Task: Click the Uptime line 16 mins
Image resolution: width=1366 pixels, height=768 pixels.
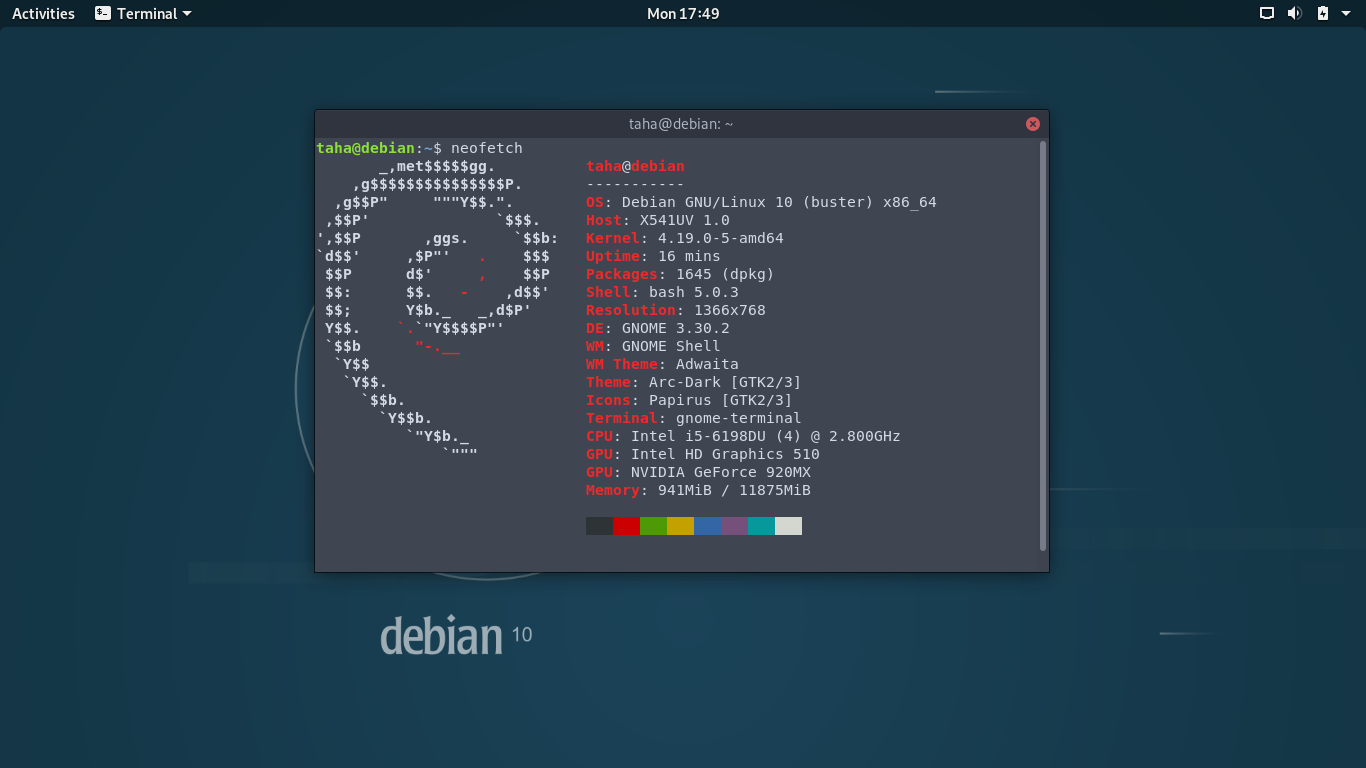Action: (x=653, y=256)
